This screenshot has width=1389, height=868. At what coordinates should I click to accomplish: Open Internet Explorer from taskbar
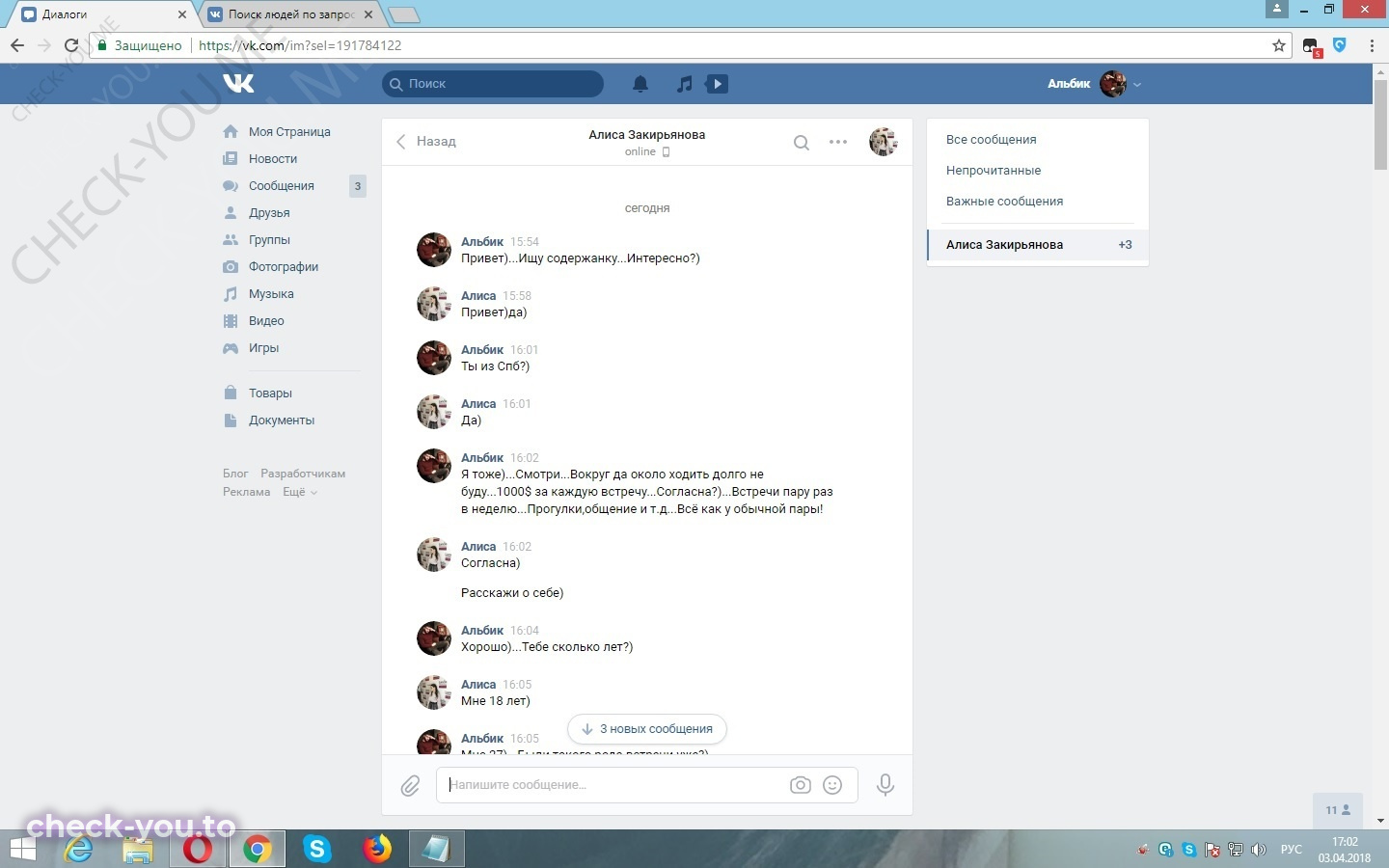(x=79, y=849)
